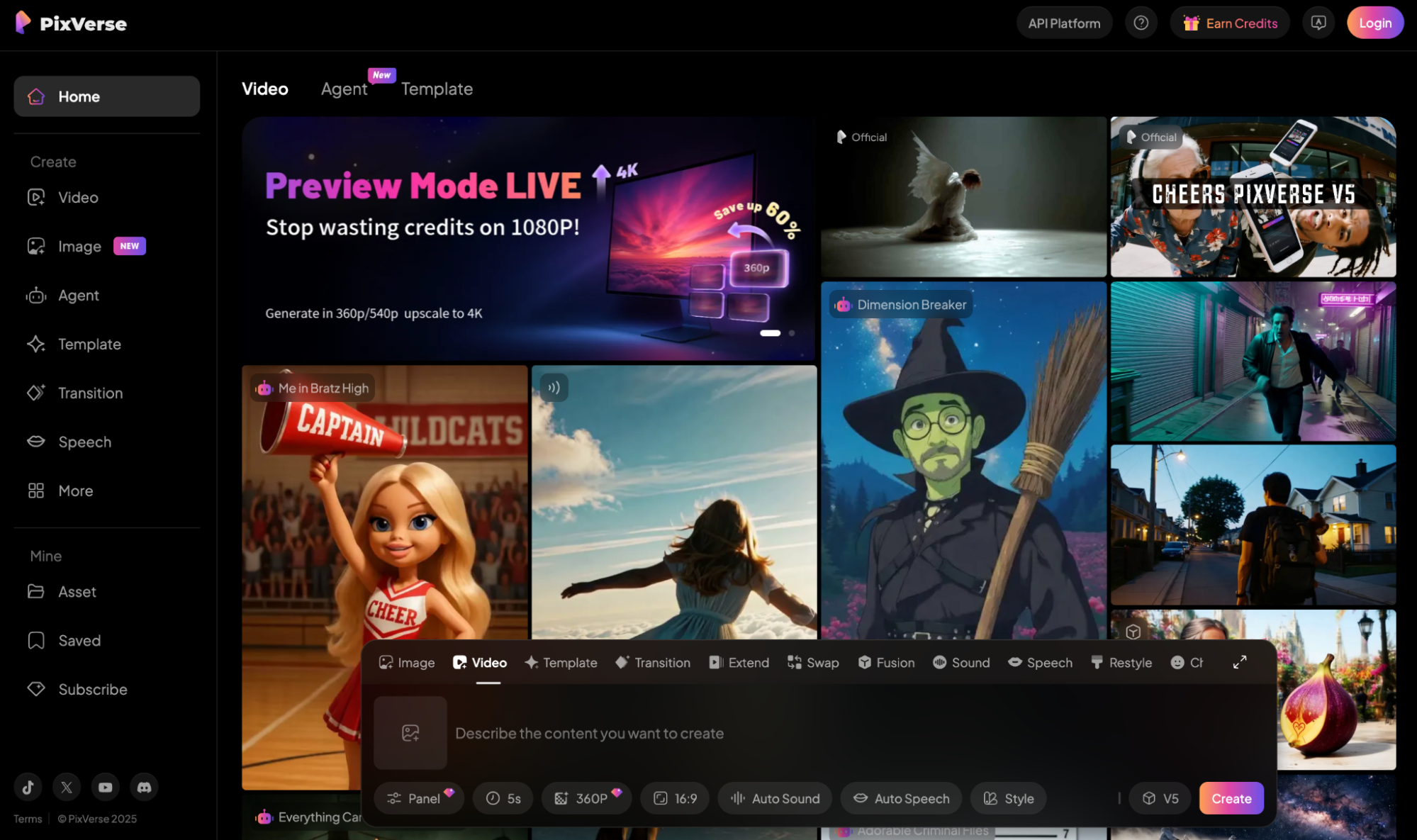Viewport: 1417px width, 840px height.
Task: Open Saved under Mine
Action: [107, 640]
